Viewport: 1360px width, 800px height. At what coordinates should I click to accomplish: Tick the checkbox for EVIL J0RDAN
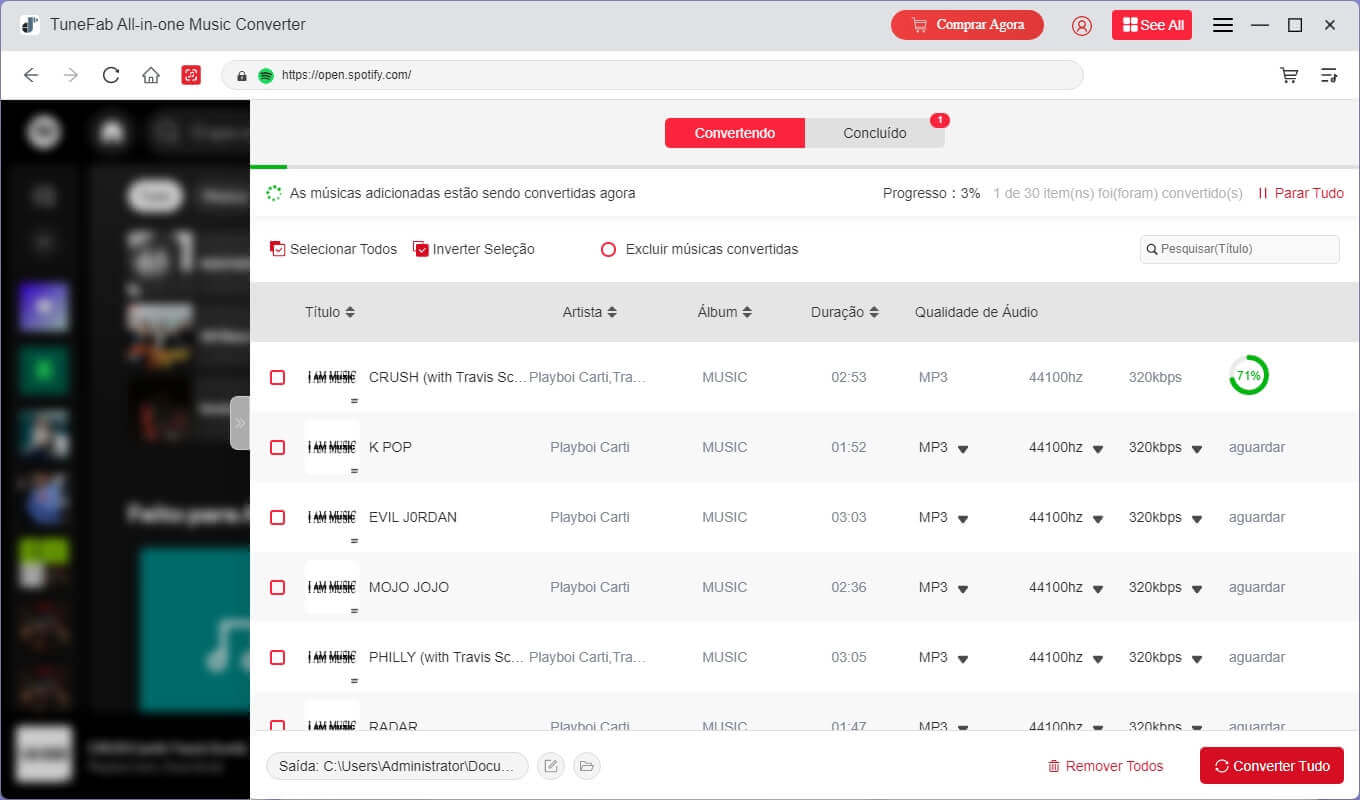[278, 517]
